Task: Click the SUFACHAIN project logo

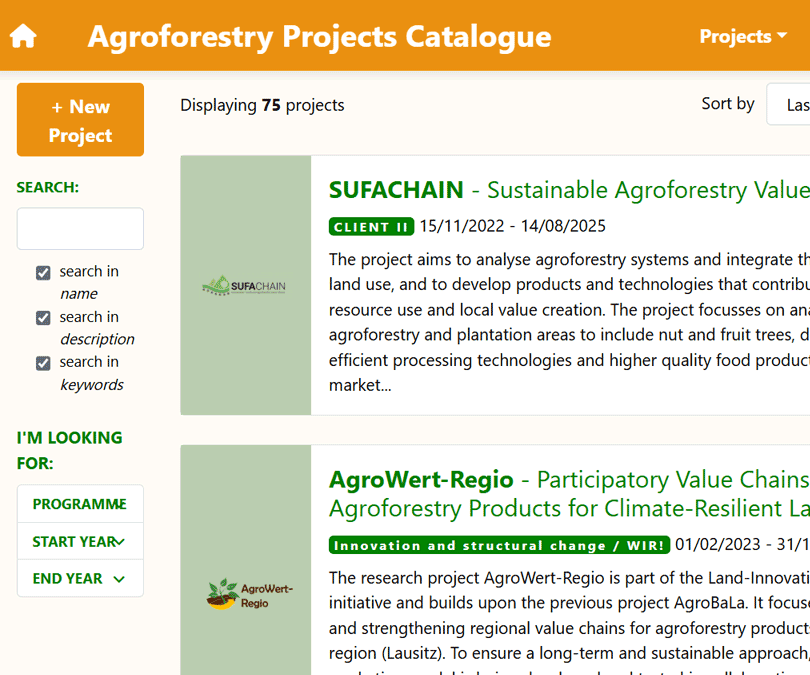Action: (245, 286)
